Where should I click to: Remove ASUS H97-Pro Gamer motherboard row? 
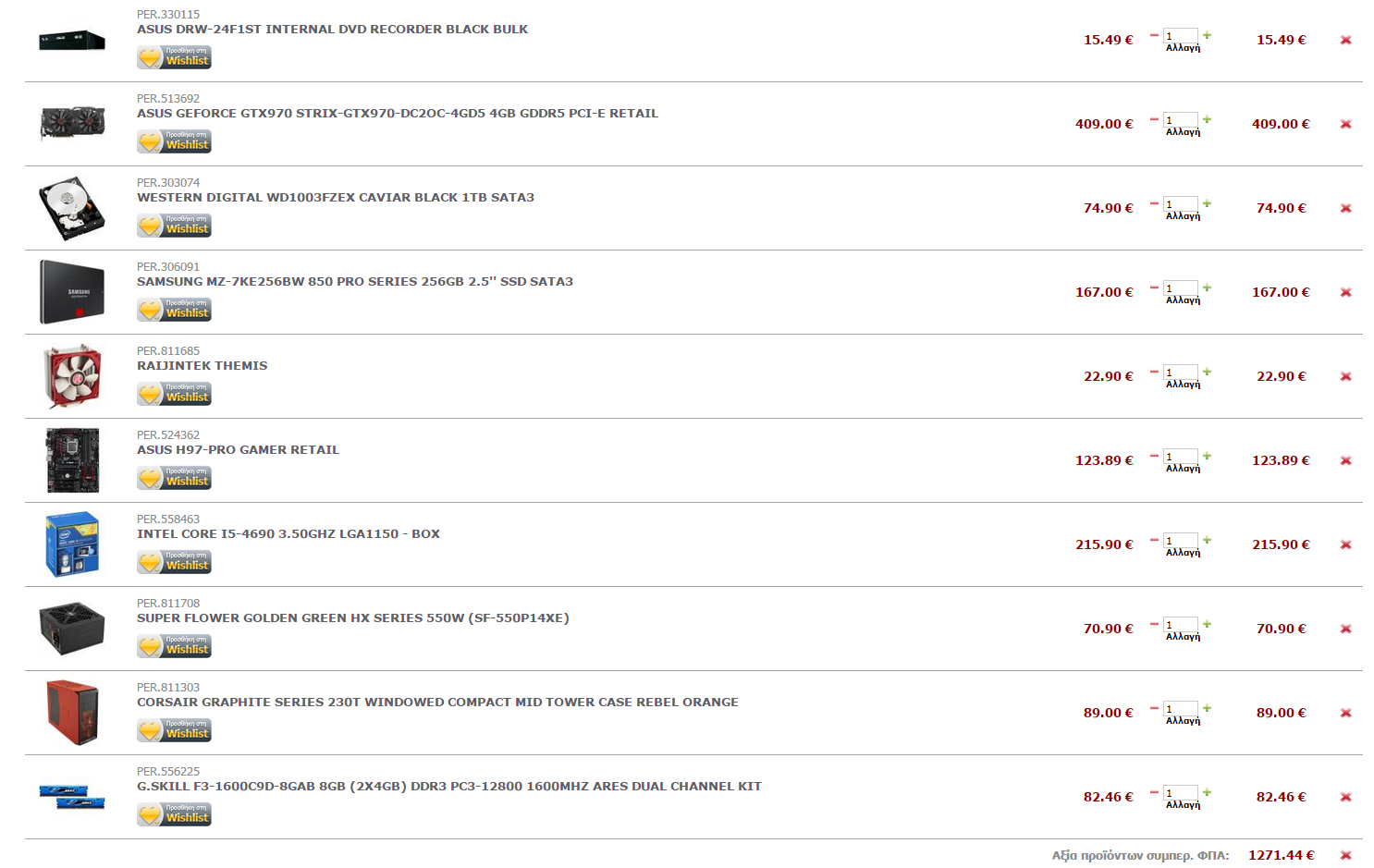pos(1345,460)
